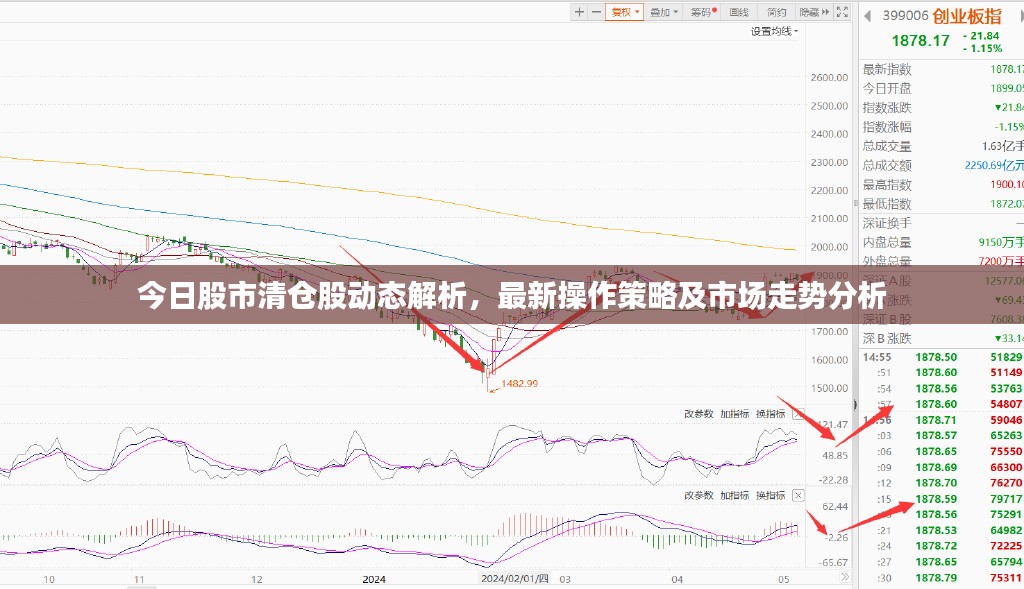
Task: Click 加指标 on the lower MACD panel
Action: pos(734,496)
